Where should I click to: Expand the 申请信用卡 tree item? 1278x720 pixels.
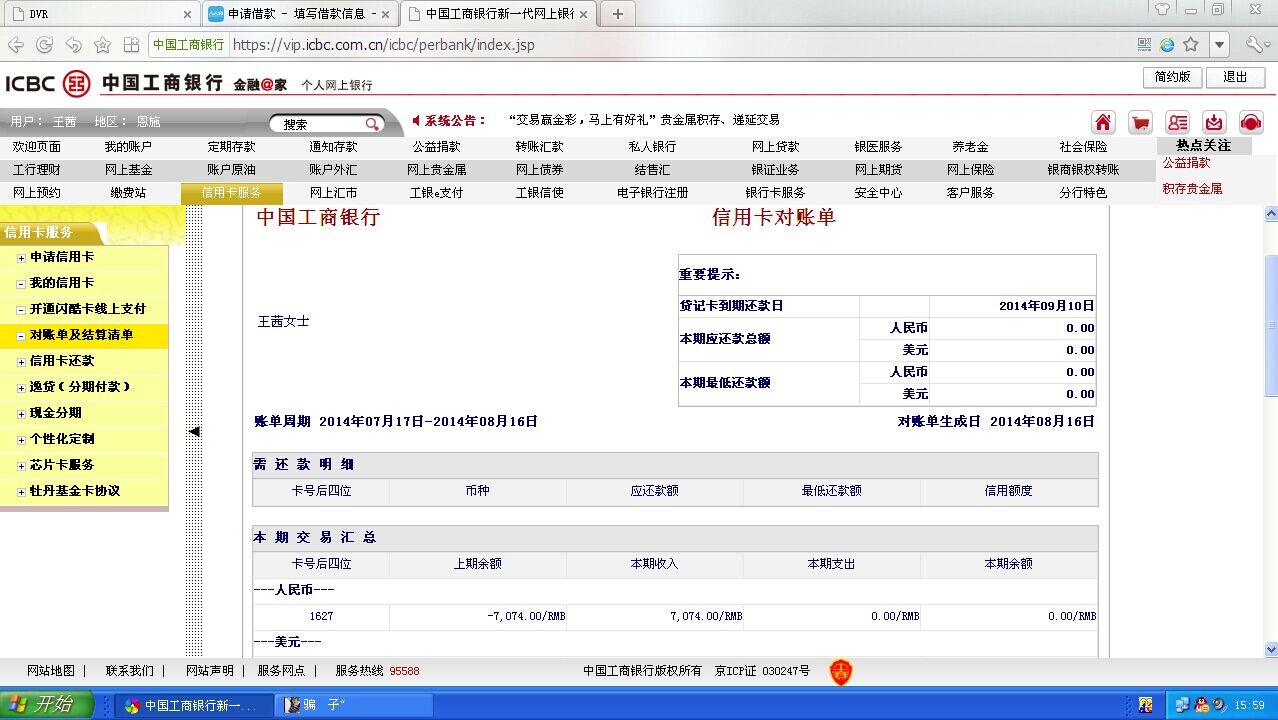tap(21, 258)
